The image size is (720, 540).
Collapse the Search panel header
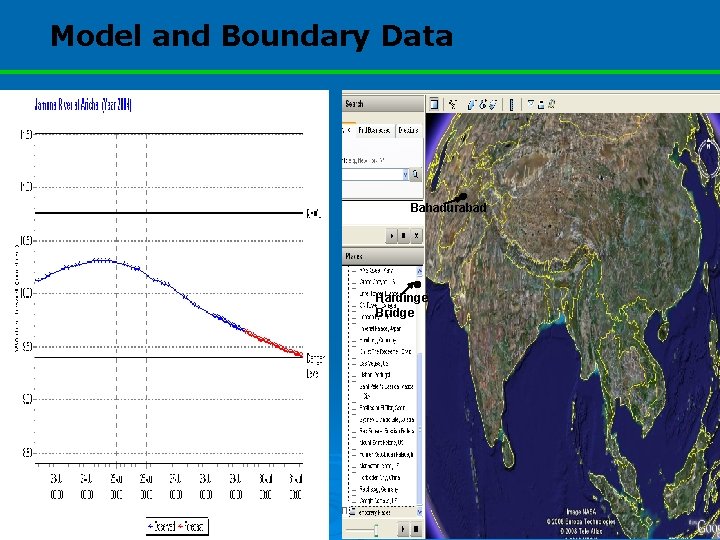[382, 104]
